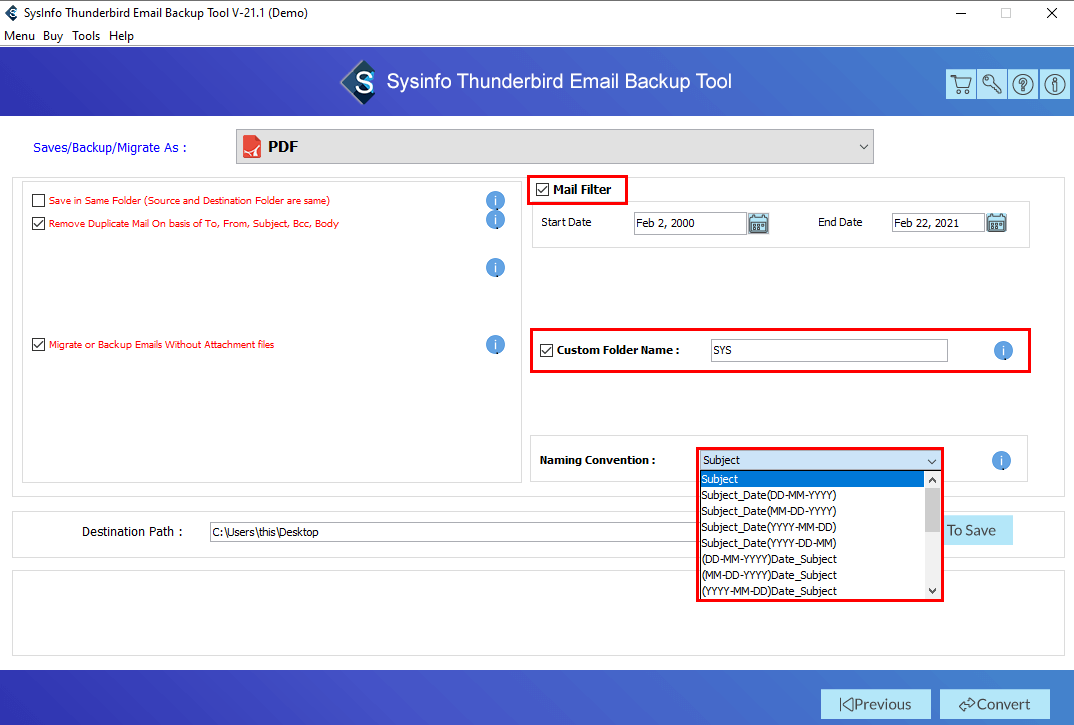Click the shopping cart buy icon
This screenshot has width=1074, height=725.
click(960, 85)
